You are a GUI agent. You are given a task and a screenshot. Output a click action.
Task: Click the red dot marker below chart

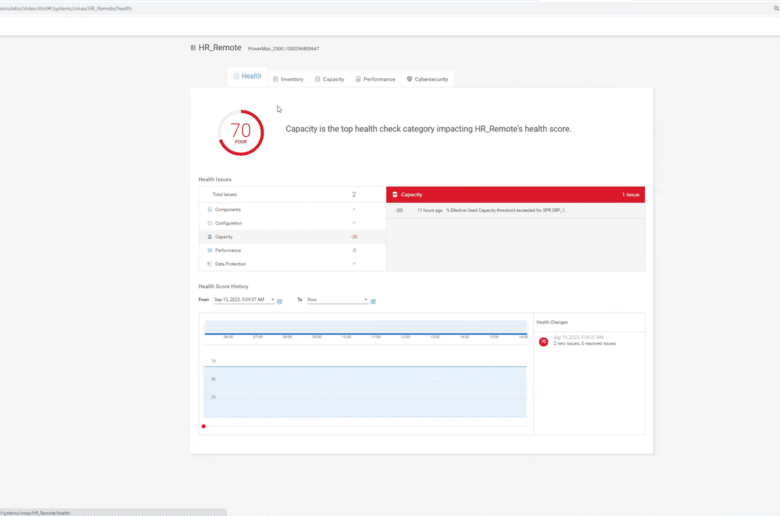[x=203, y=426]
